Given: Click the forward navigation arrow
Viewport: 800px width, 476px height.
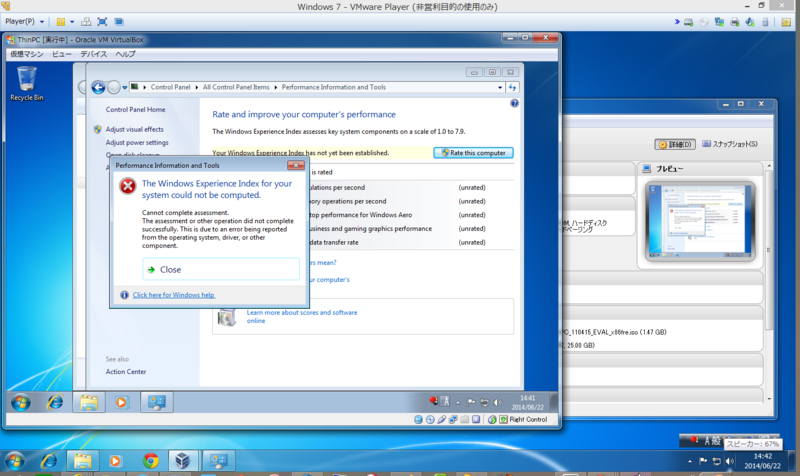Looking at the screenshot, I should pos(114,87).
